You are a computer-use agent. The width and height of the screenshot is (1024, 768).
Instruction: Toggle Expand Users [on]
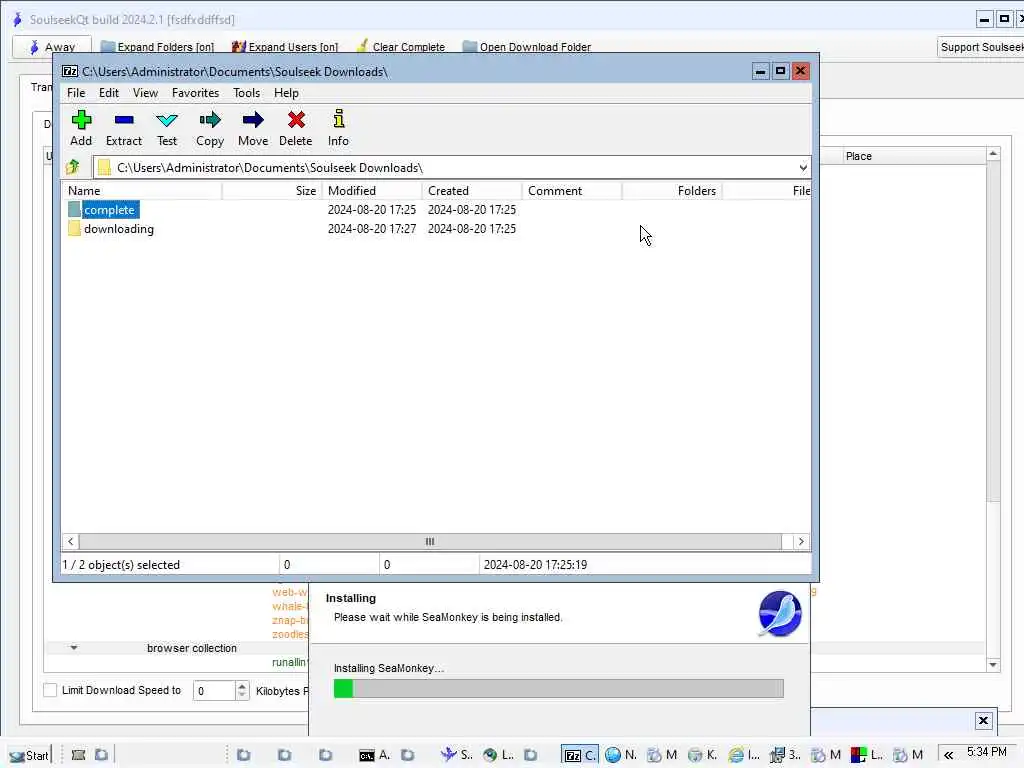pyautogui.click(x=285, y=47)
